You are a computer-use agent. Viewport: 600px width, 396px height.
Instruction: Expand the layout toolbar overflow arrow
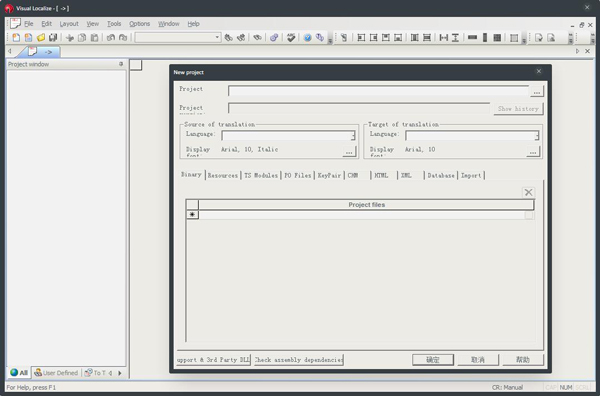point(524,41)
